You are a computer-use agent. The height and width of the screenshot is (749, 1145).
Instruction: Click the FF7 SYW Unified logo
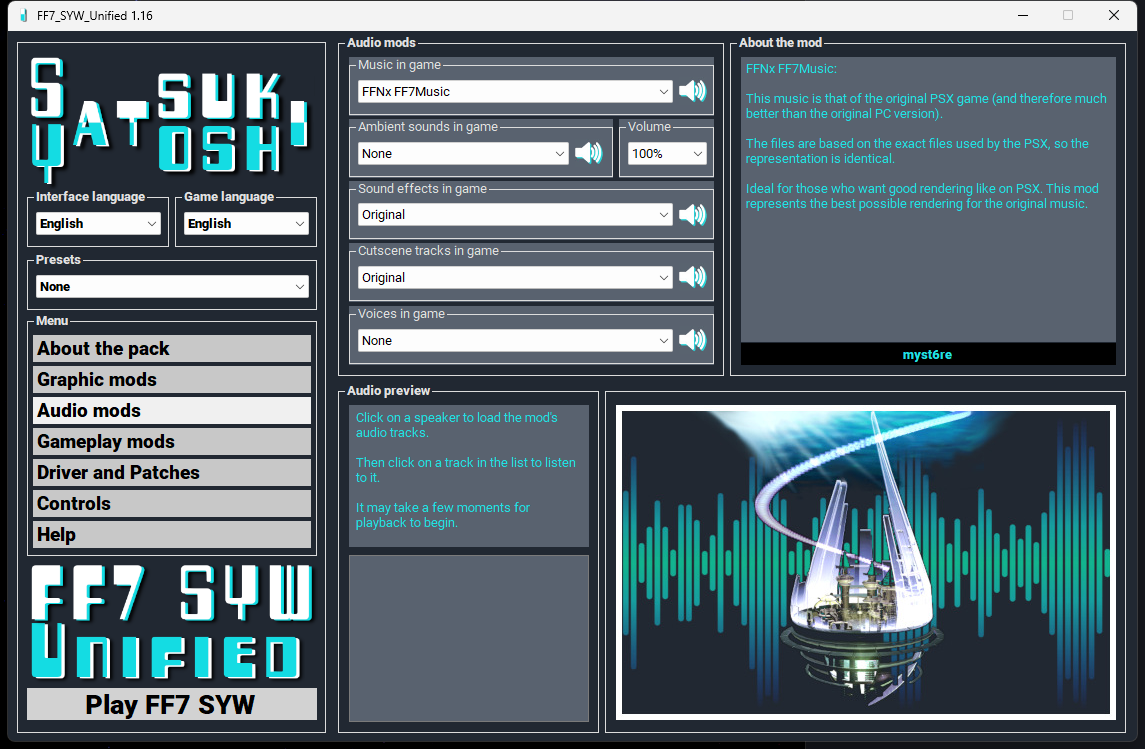coord(172,622)
